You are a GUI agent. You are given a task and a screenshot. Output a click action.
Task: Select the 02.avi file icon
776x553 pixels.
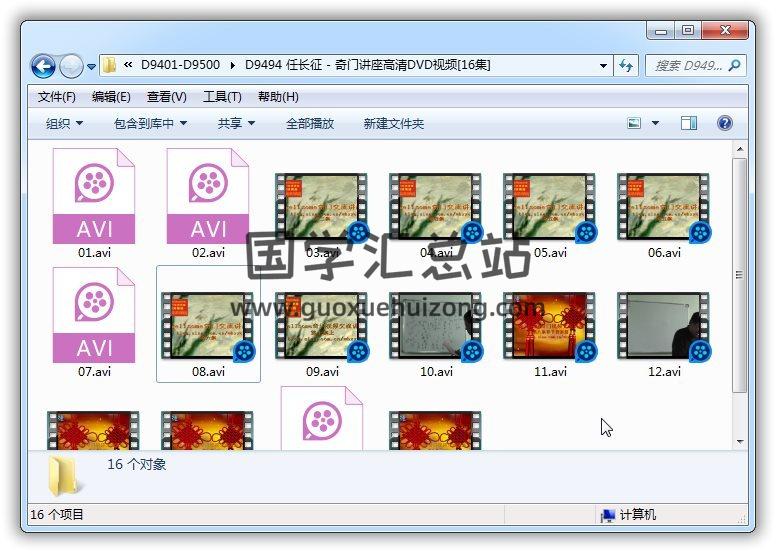[x=208, y=196]
